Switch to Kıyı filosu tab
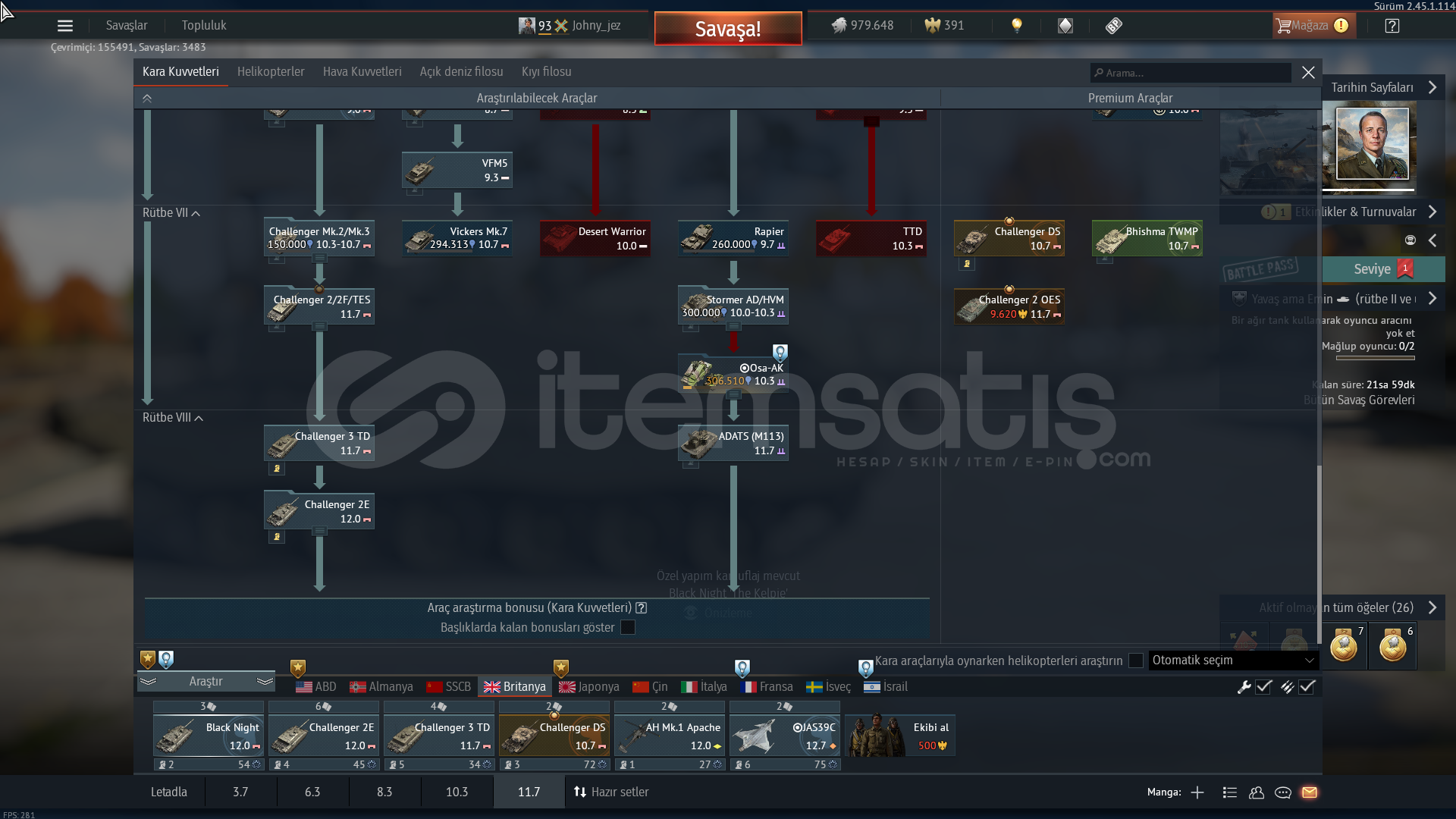1456x819 pixels. point(547,72)
